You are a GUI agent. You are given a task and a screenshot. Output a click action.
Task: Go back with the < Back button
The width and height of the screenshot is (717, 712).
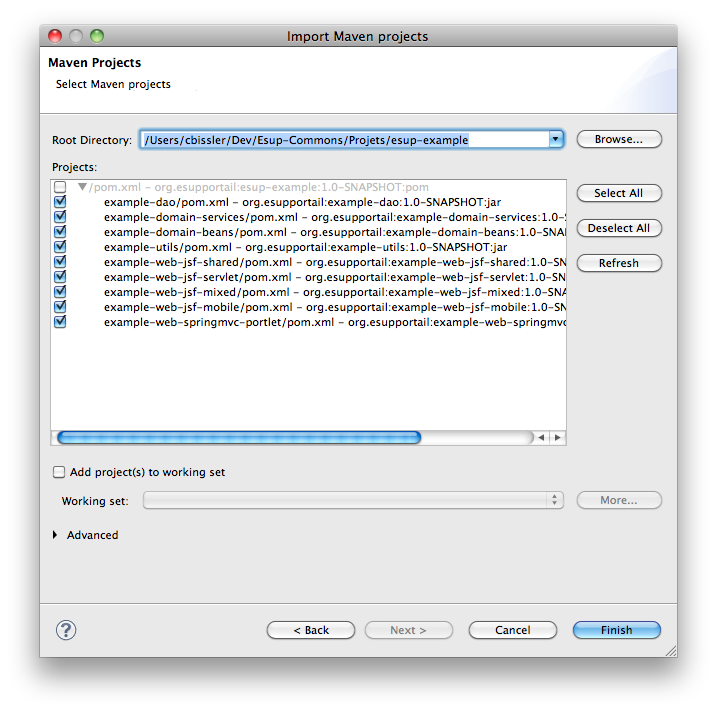click(x=311, y=630)
